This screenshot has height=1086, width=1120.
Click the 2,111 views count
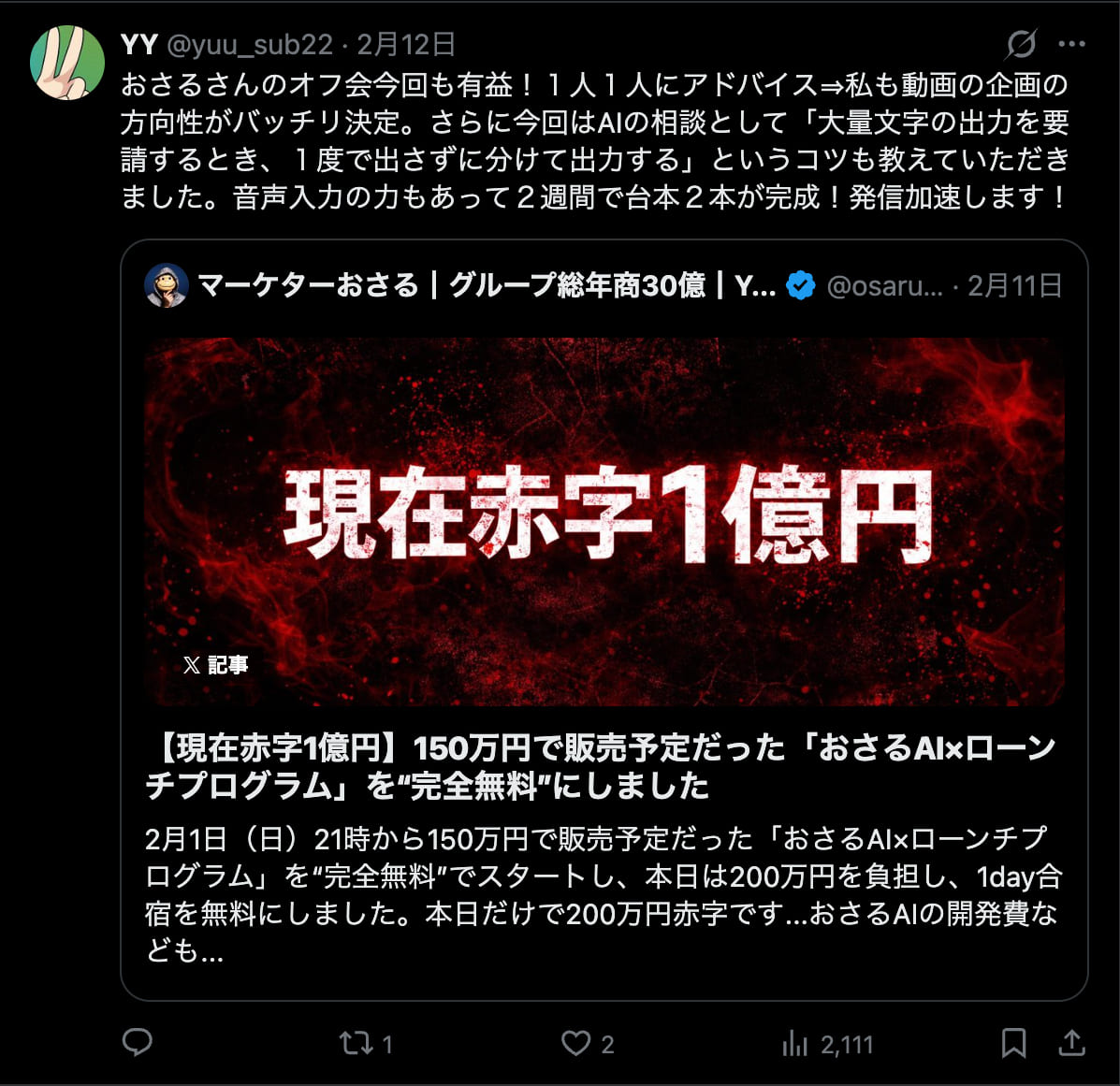pyautogui.click(x=847, y=1045)
